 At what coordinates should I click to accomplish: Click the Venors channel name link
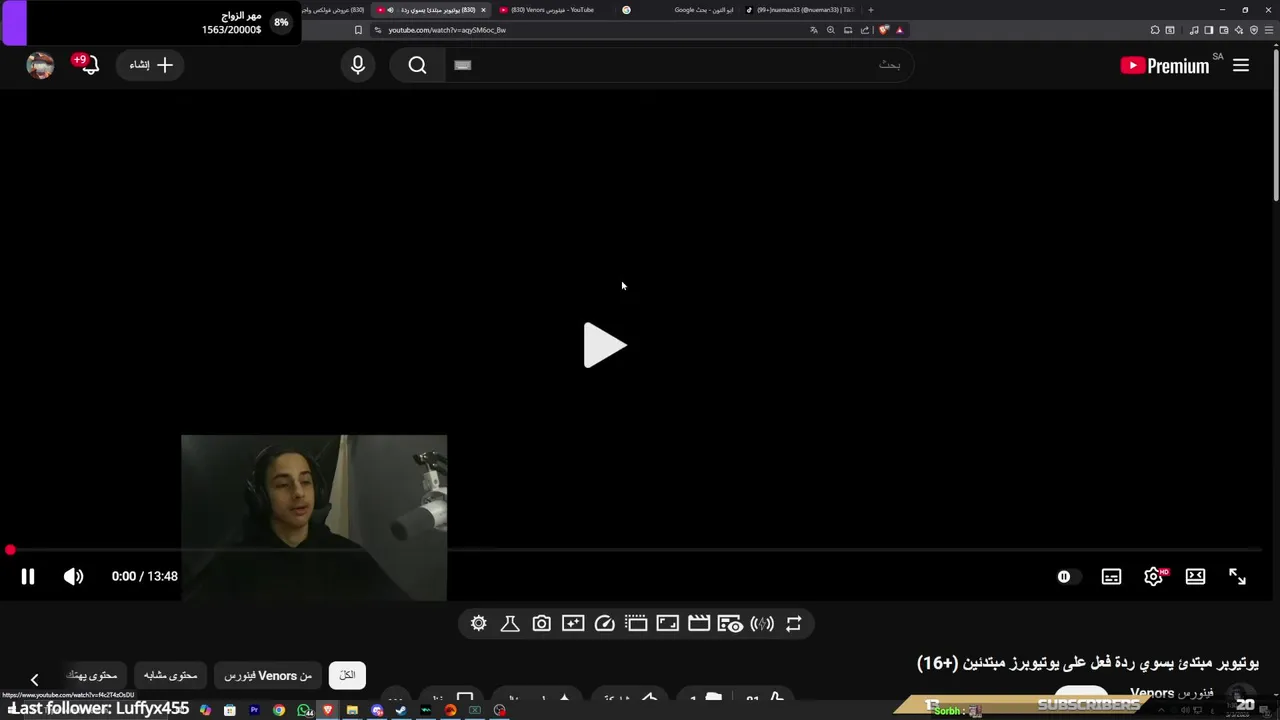1172,693
